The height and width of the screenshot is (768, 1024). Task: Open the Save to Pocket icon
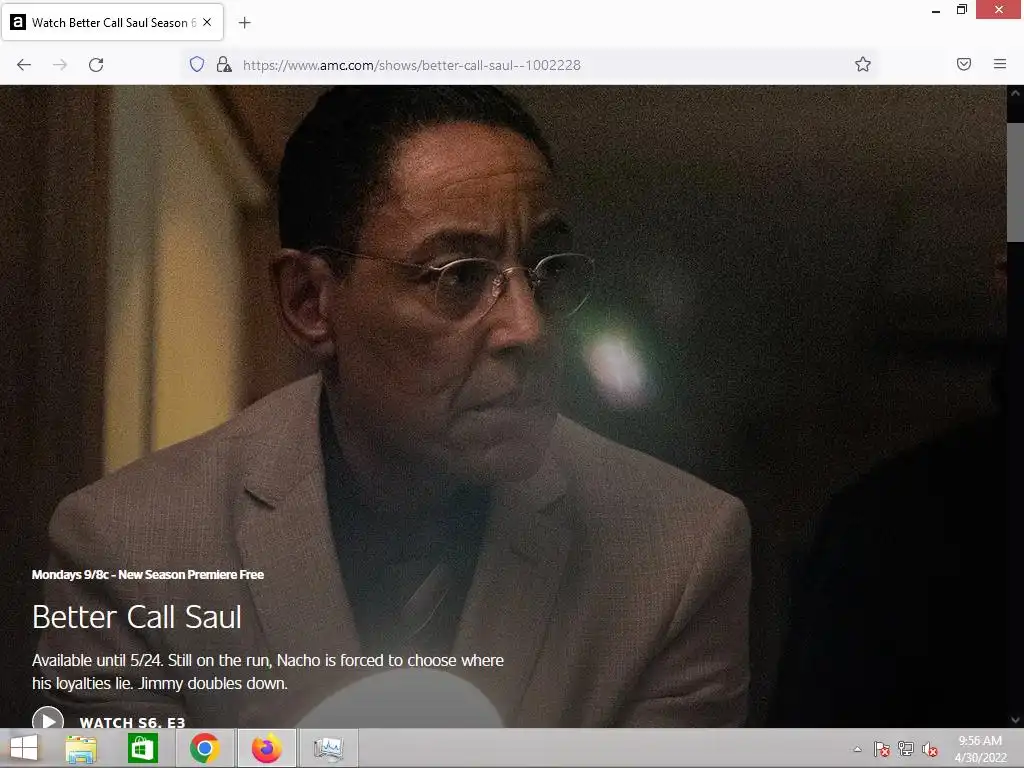click(x=964, y=64)
